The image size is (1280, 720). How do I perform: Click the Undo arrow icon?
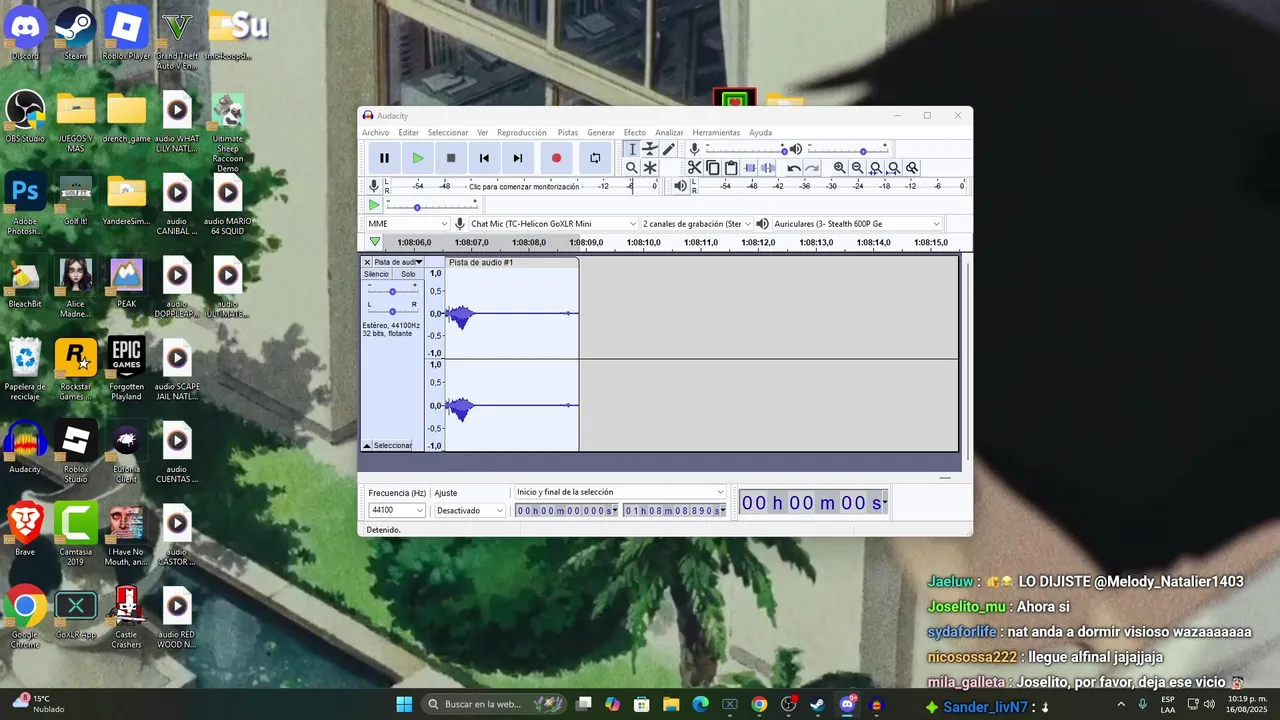(793, 168)
